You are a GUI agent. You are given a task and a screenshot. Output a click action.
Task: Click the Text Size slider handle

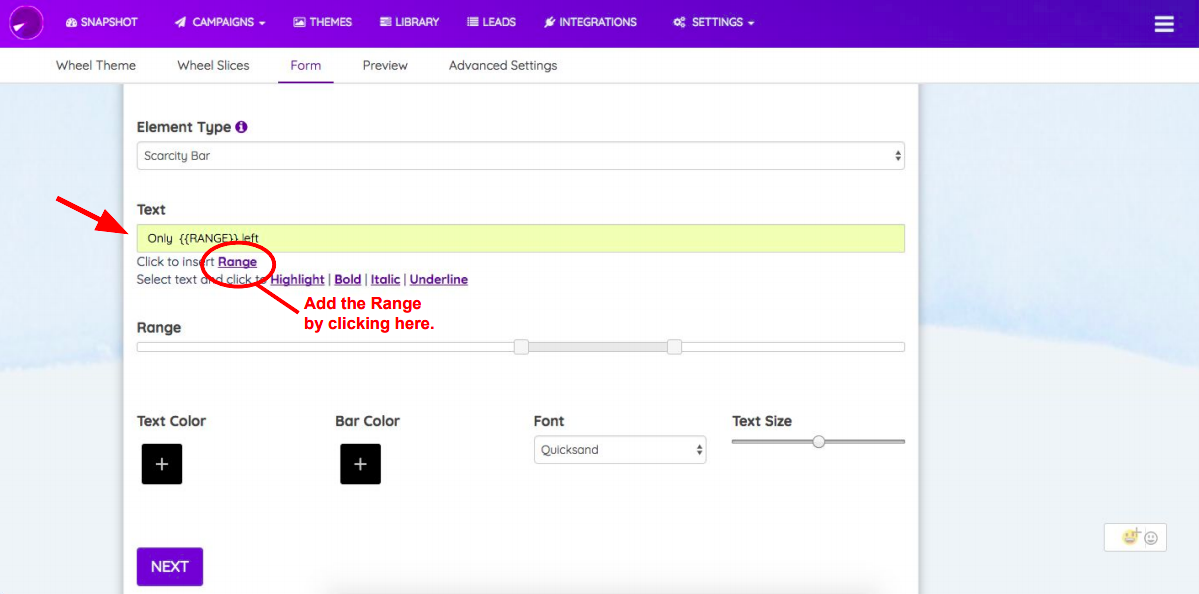click(x=819, y=441)
